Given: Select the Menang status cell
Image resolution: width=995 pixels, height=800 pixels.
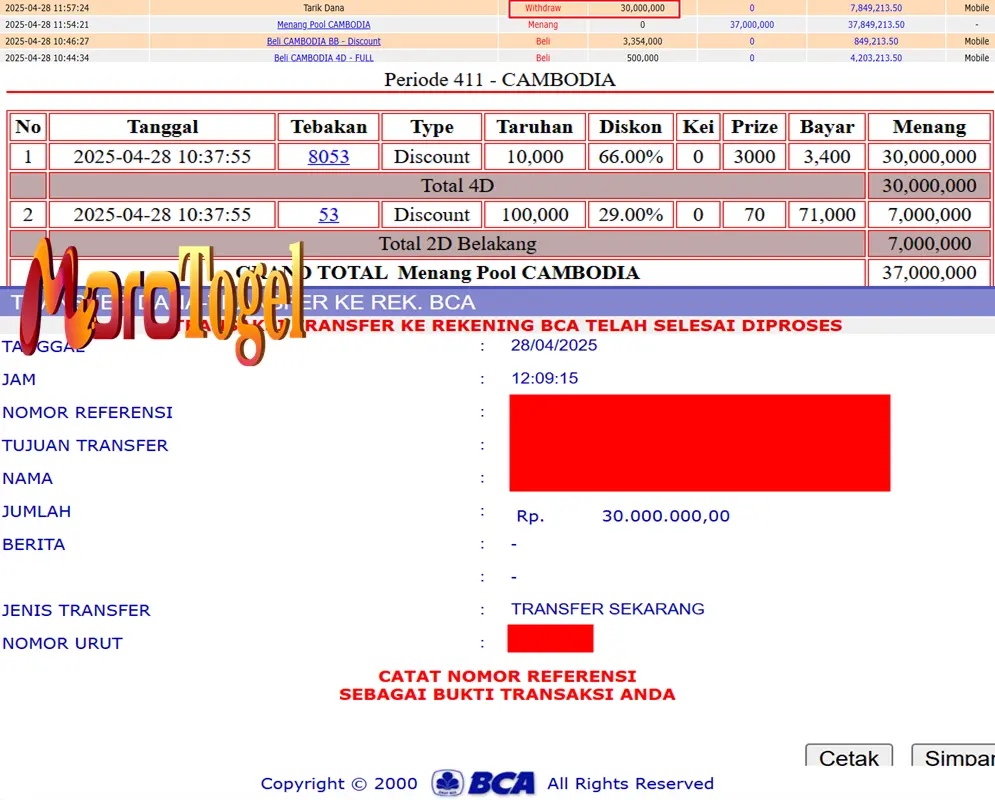Looking at the screenshot, I should click(545, 24).
